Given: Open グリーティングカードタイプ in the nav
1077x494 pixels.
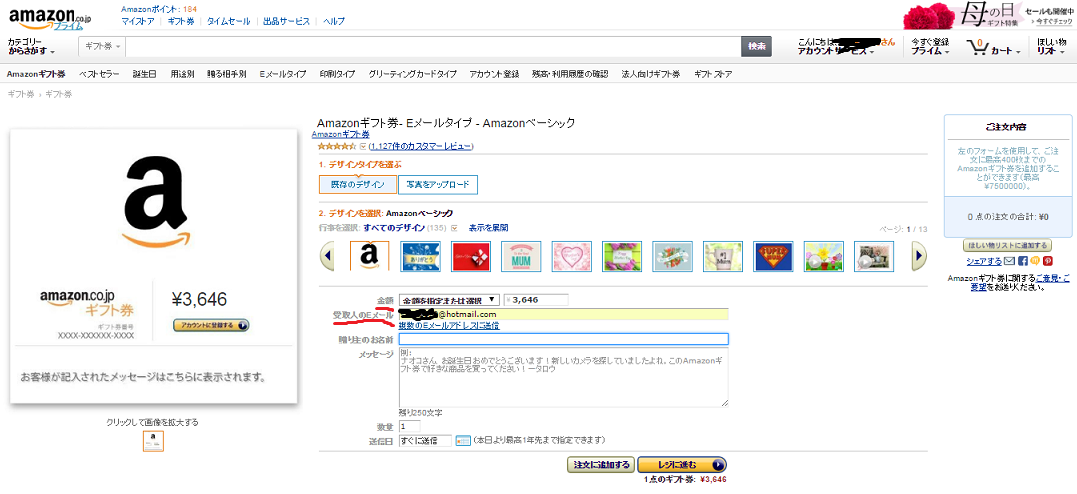Looking at the screenshot, I should 412,74.
